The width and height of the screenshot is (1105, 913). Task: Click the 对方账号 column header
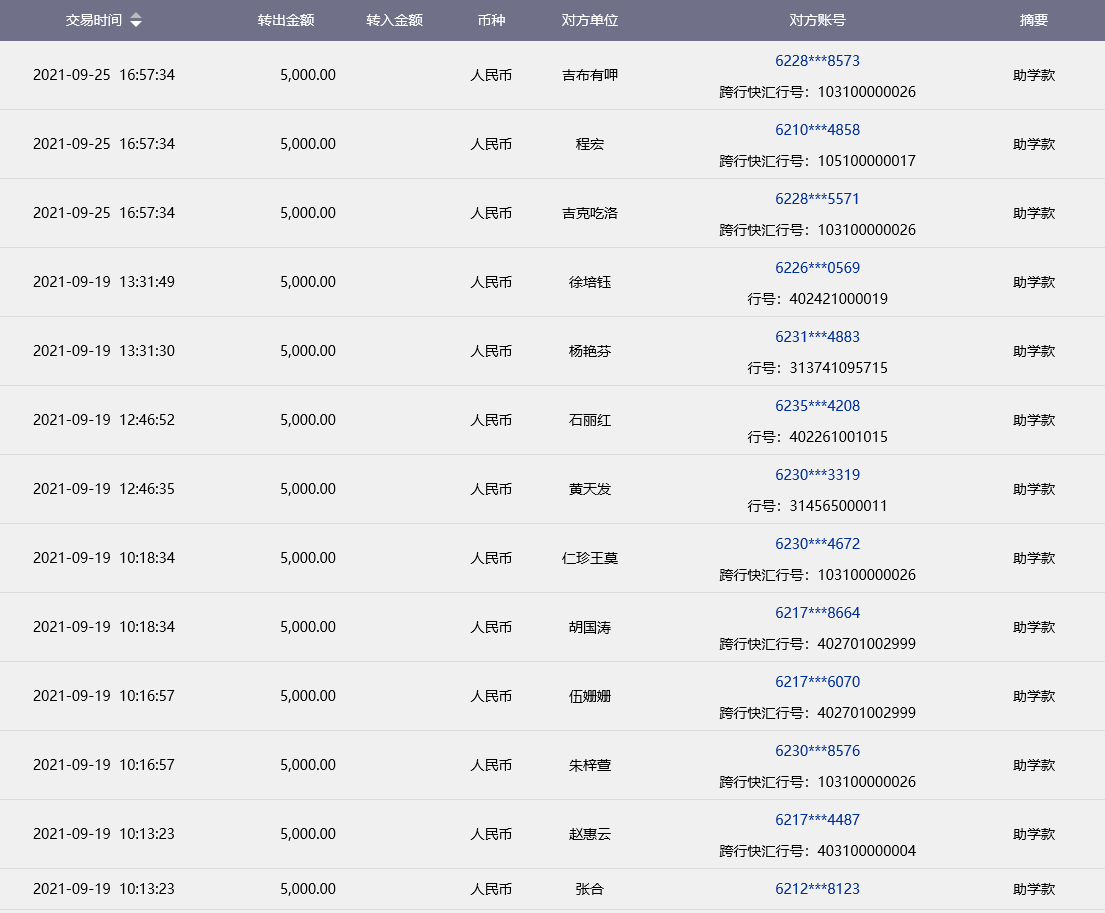[817, 20]
